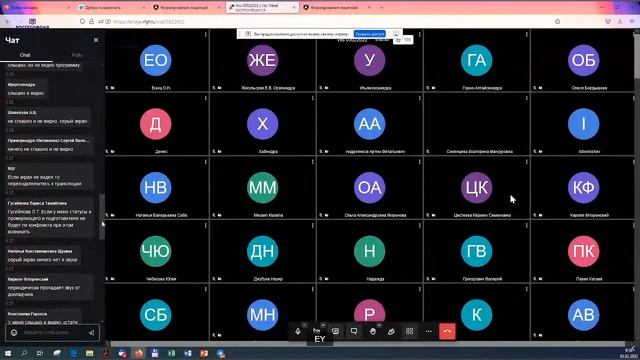640x360 pixels.
Task: Click the video grid vertical scrollbar
Action: point(637,57)
